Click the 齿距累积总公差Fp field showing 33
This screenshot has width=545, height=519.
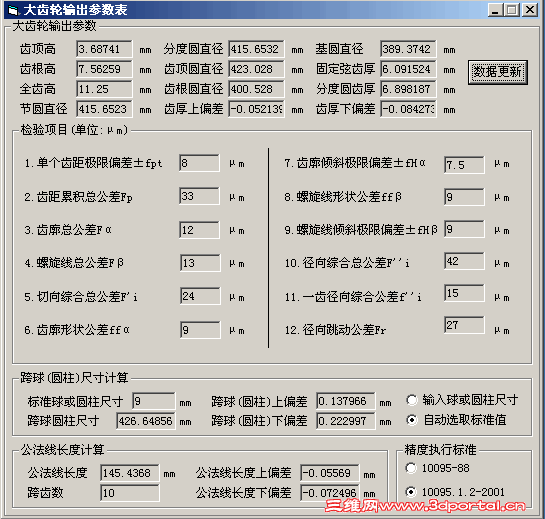(x=200, y=196)
